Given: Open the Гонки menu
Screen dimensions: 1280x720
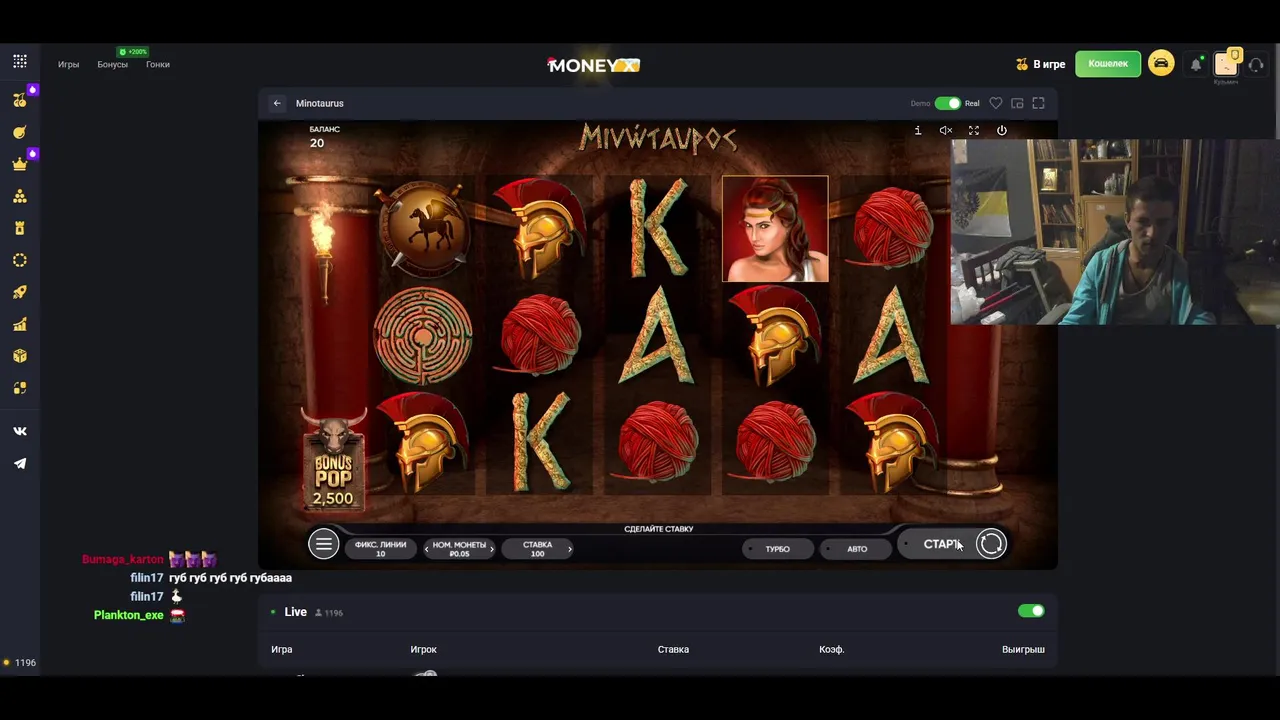Looking at the screenshot, I should tap(157, 64).
